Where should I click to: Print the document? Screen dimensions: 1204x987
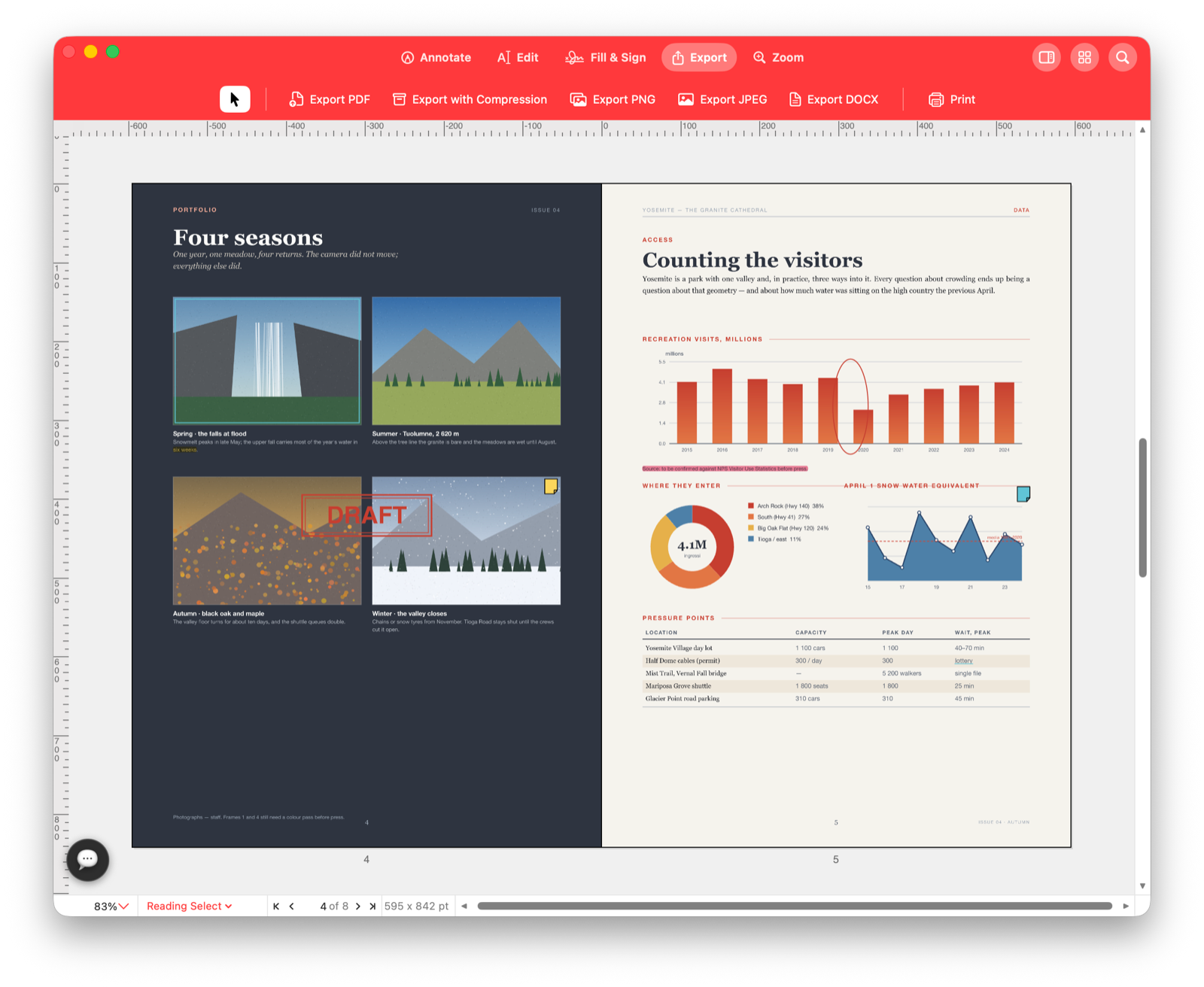pos(952,99)
